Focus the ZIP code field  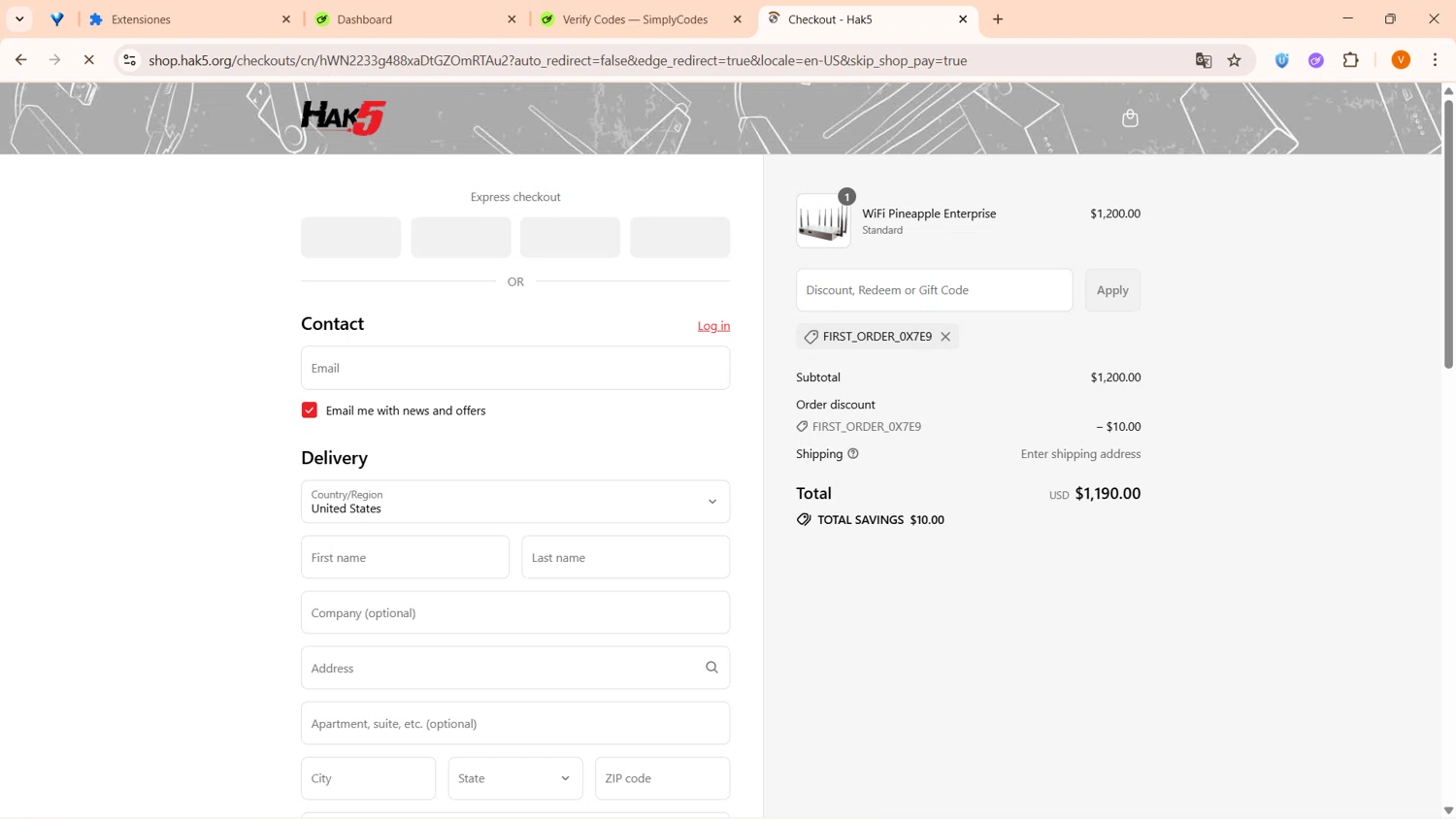(662, 778)
